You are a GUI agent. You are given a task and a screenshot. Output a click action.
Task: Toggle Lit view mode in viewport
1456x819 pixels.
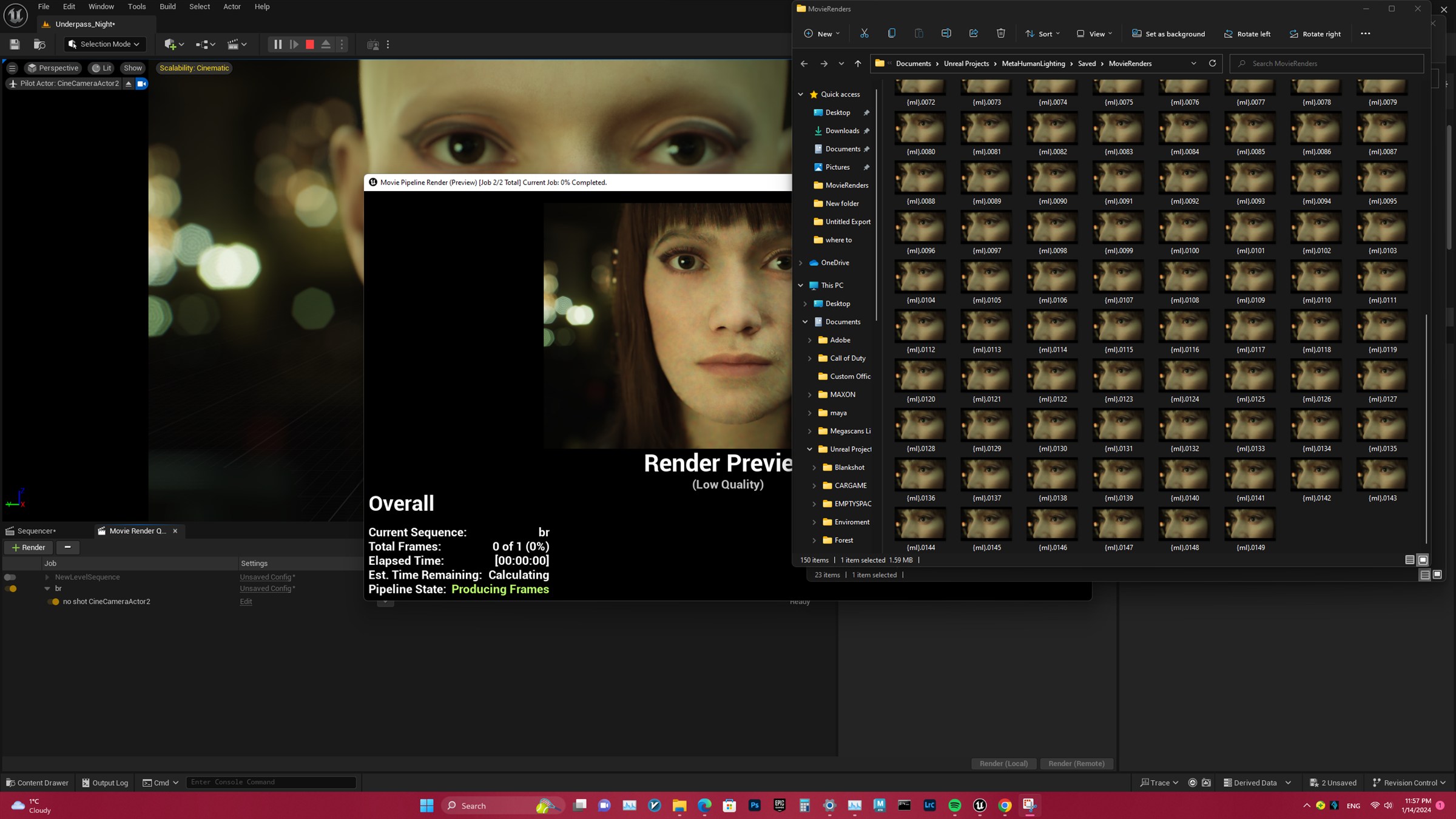102,68
